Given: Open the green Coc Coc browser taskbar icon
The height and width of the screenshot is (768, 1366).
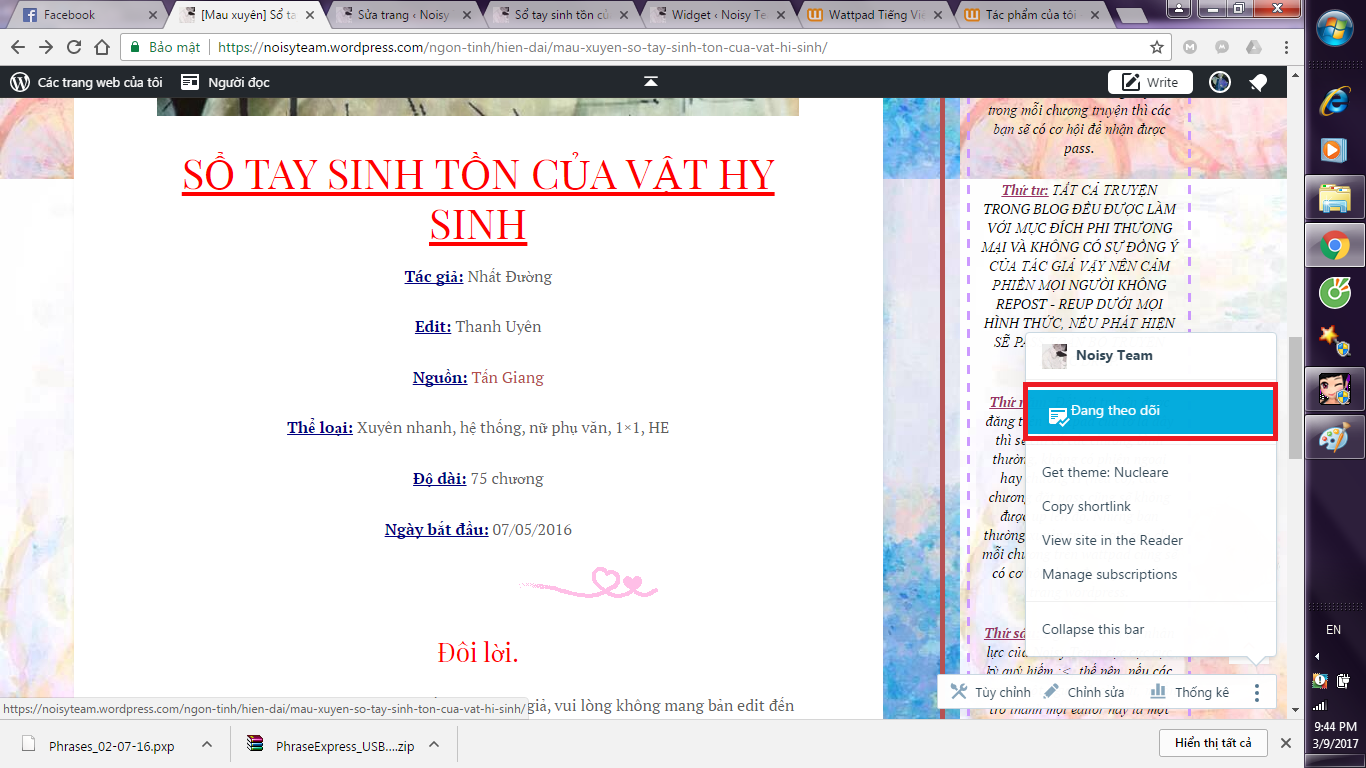Looking at the screenshot, I should pos(1334,293).
